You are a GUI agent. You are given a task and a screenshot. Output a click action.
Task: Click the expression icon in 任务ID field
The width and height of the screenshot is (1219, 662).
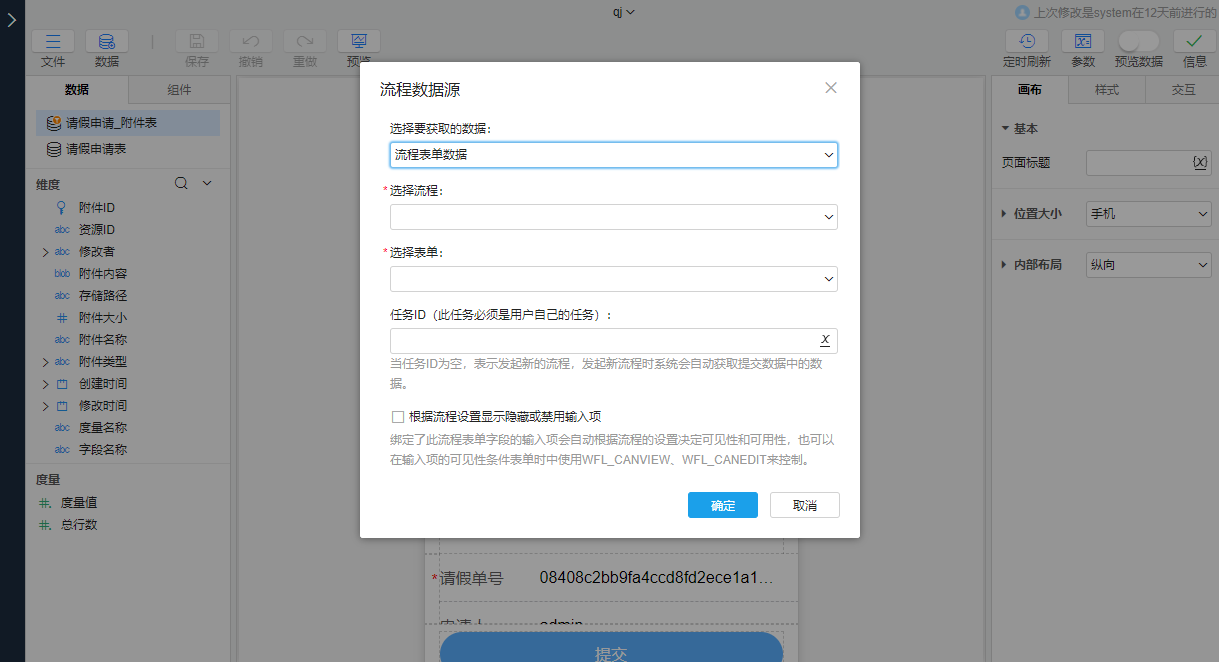point(824,340)
